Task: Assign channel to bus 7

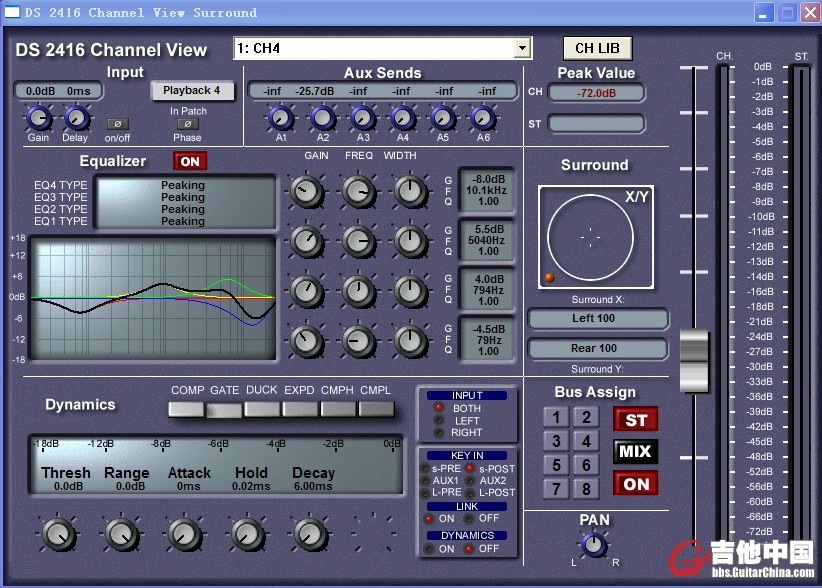Action: [x=556, y=489]
